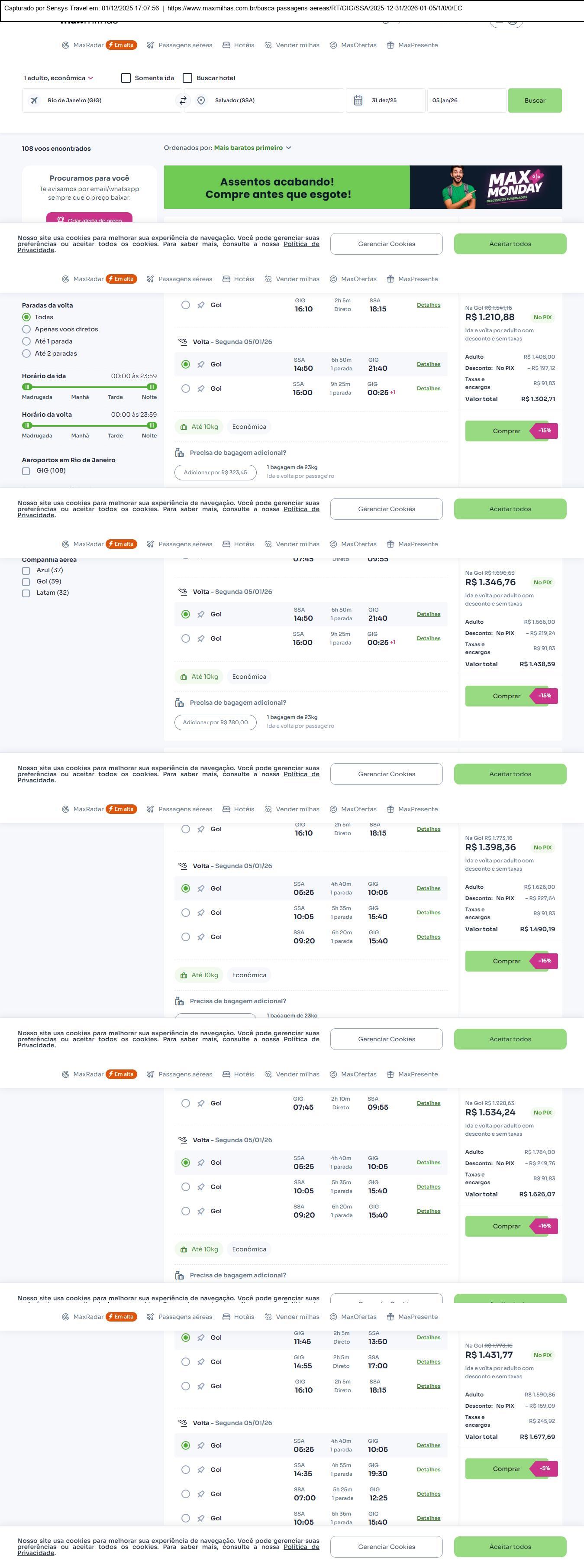Enable the Somente ida checkbox

coord(126,78)
